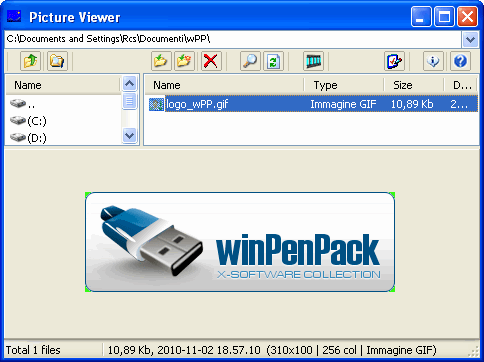Click the folder pane scrollbar thumb
Viewport: 484px width, 362px height.
coord(129,101)
